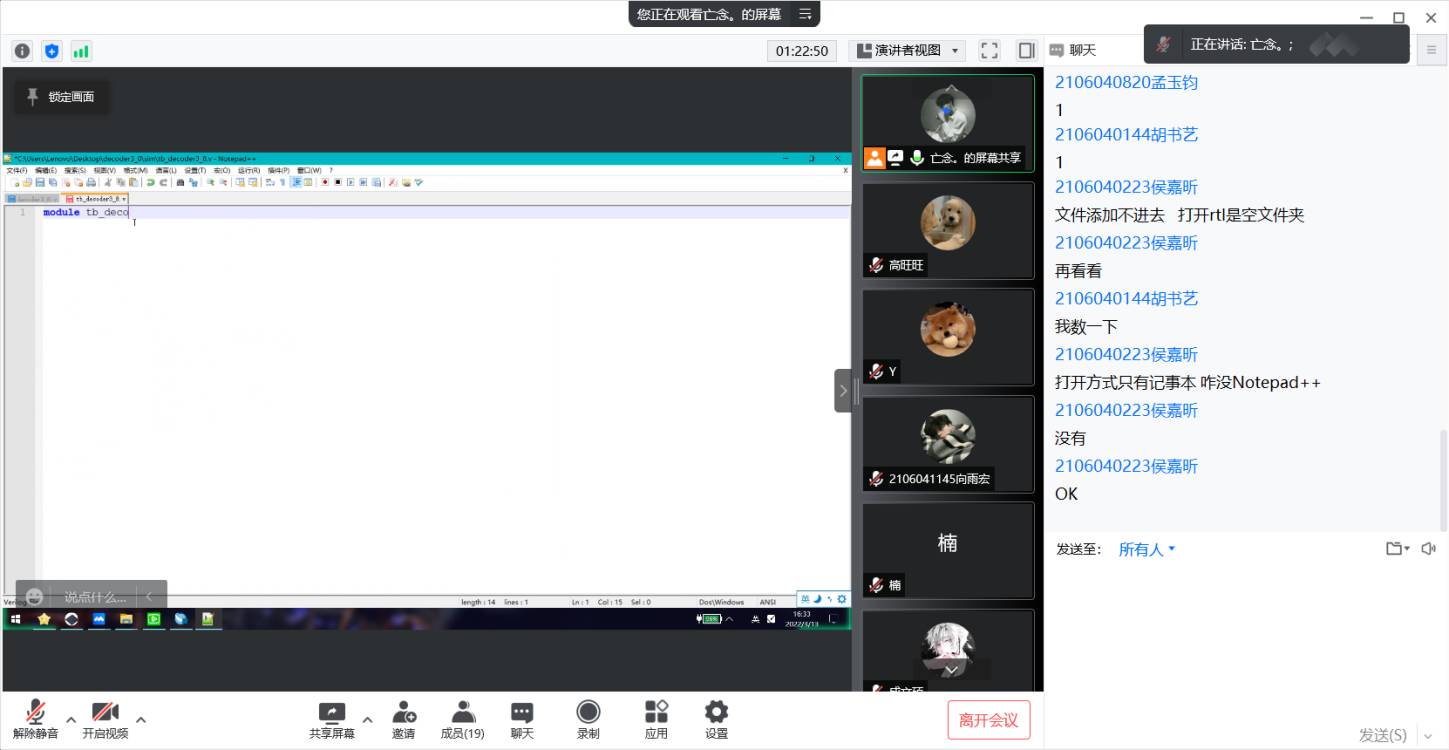Select 楠 participant thumbnail
The image size is (1449, 750).
tap(947, 550)
